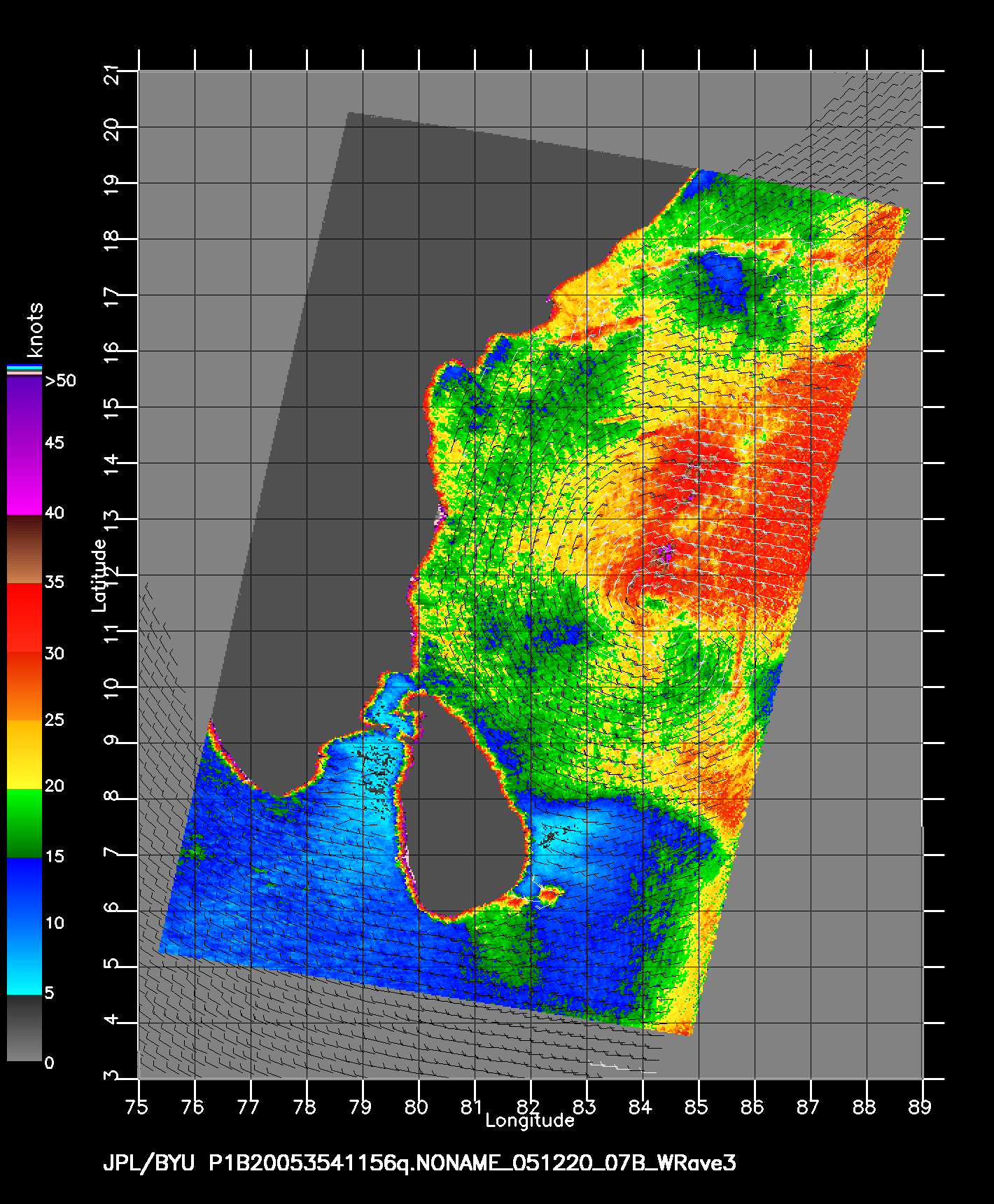Click the '45' label on the color scale
Image resolution: width=994 pixels, height=1204 pixels.
(55, 443)
